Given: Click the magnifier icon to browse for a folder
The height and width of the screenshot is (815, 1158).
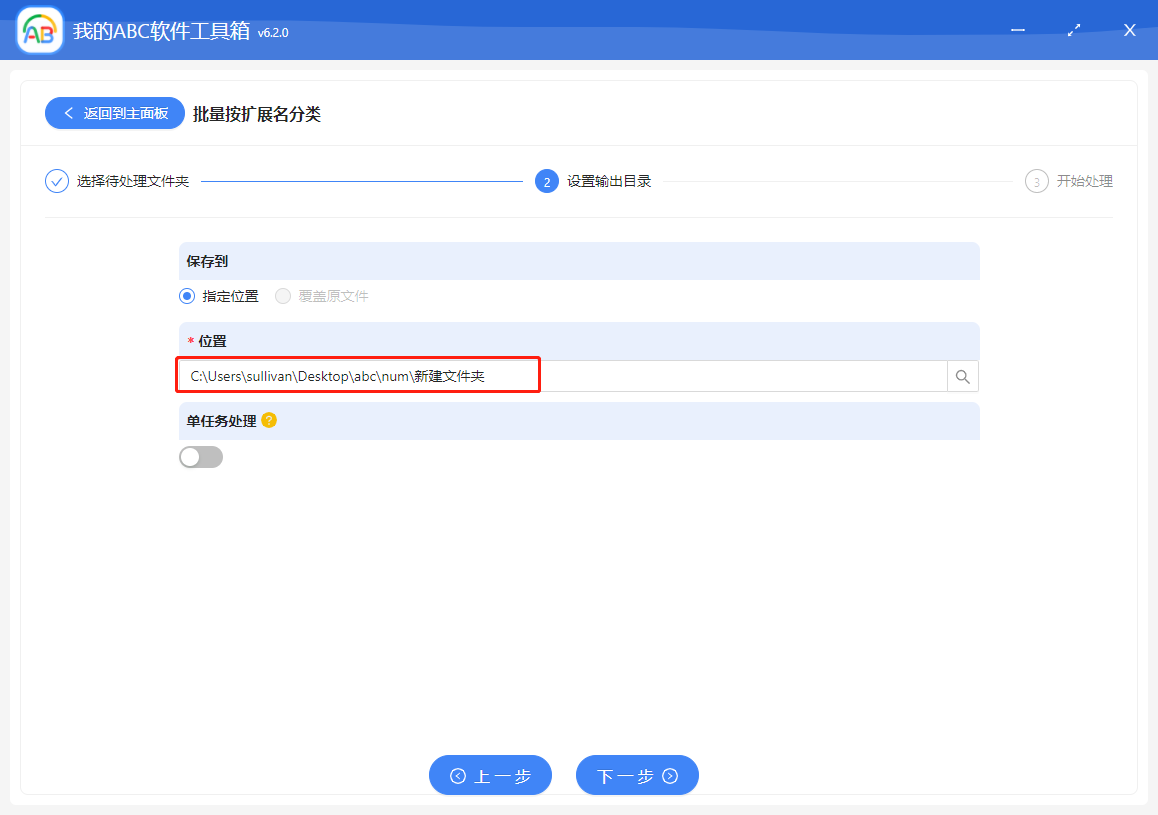Looking at the screenshot, I should coord(962,375).
